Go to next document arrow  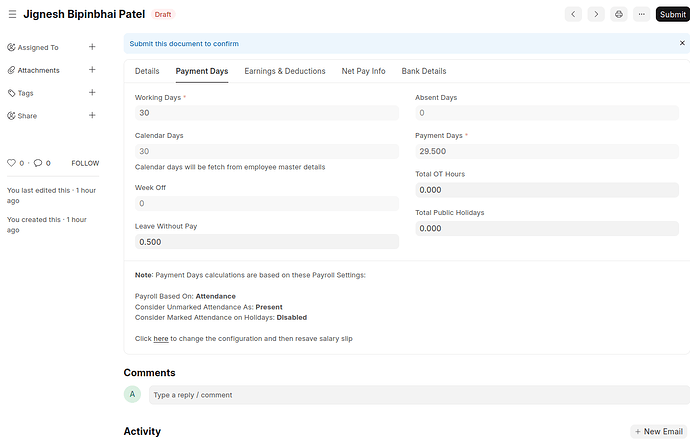tap(596, 14)
